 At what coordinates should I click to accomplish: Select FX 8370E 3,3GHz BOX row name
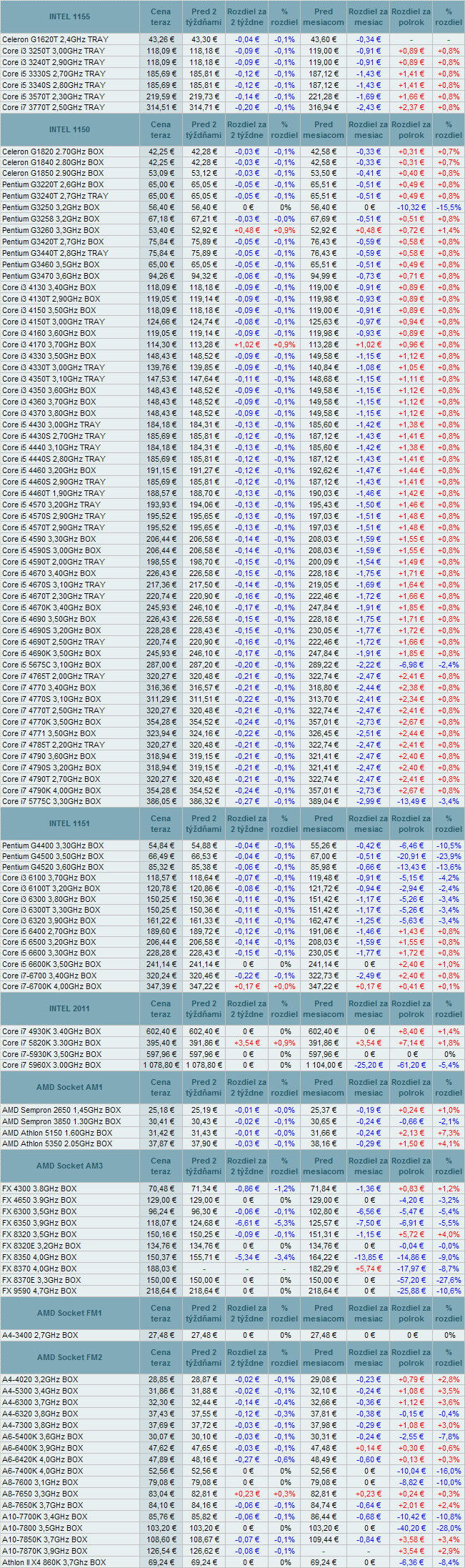click(x=41, y=1280)
